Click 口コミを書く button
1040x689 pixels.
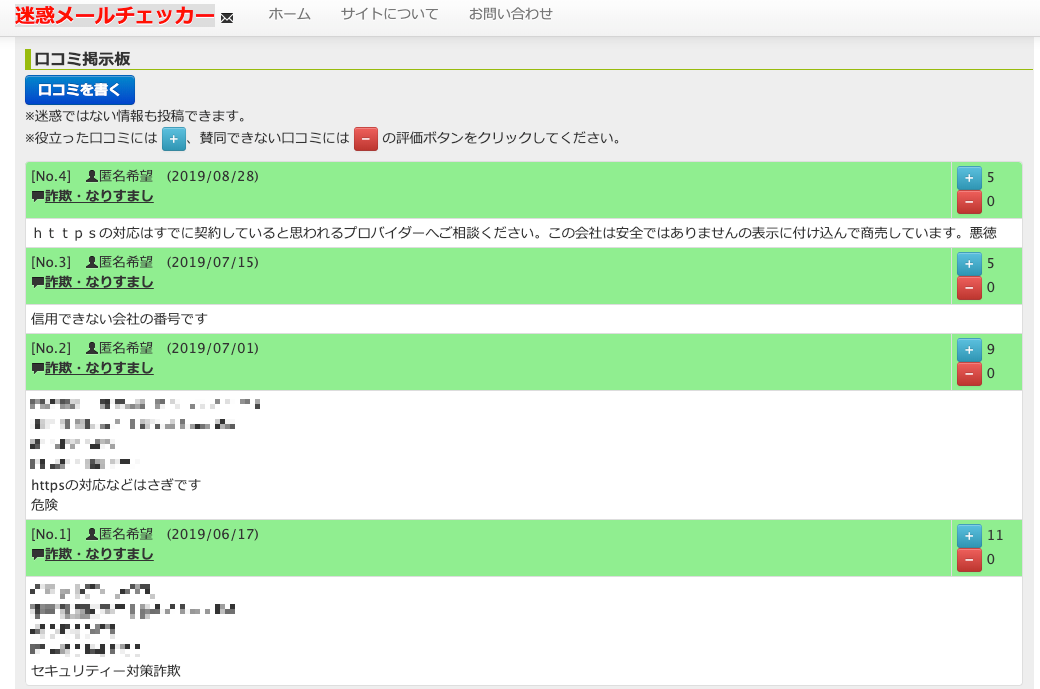click(x=80, y=90)
